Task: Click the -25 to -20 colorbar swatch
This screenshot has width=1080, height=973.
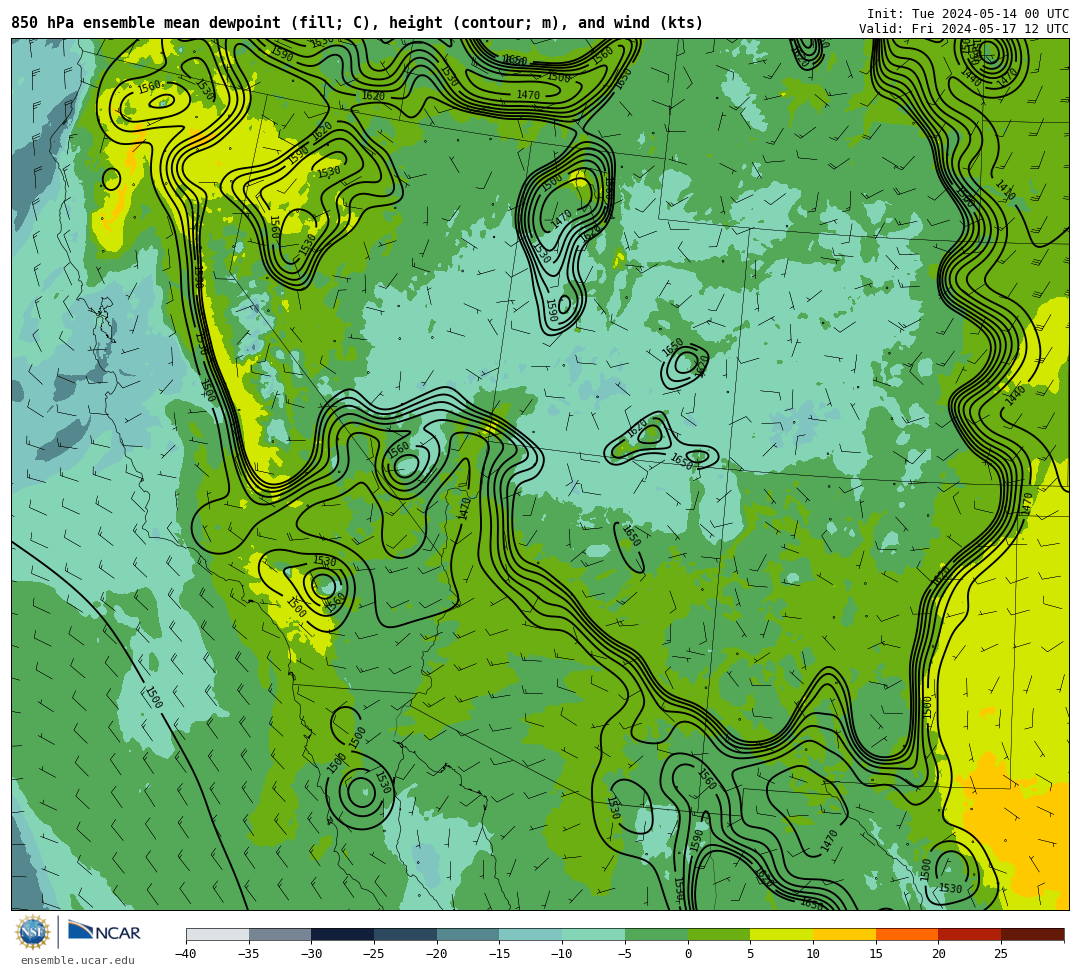Action: (406, 934)
